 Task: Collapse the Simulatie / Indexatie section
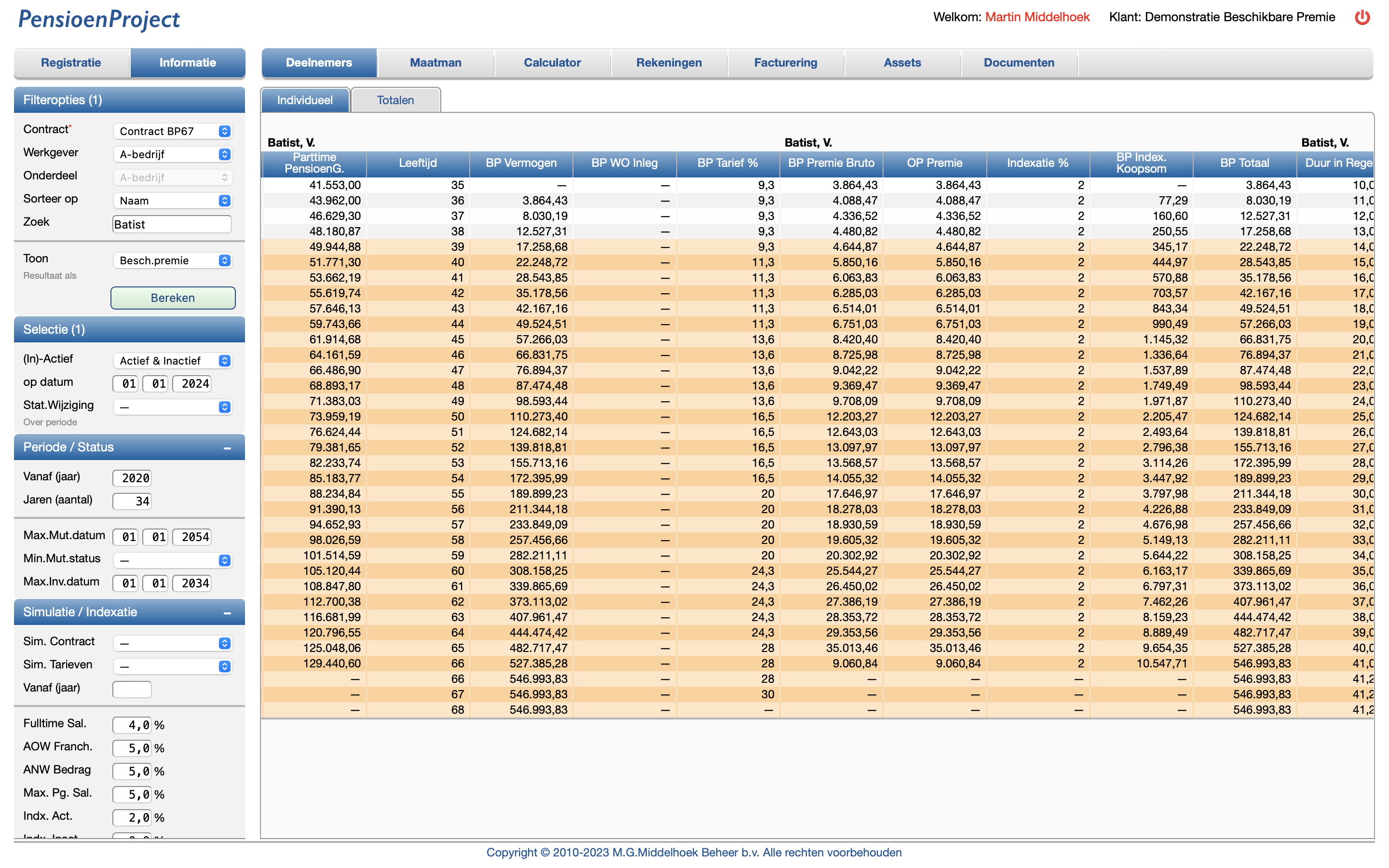(x=227, y=612)
